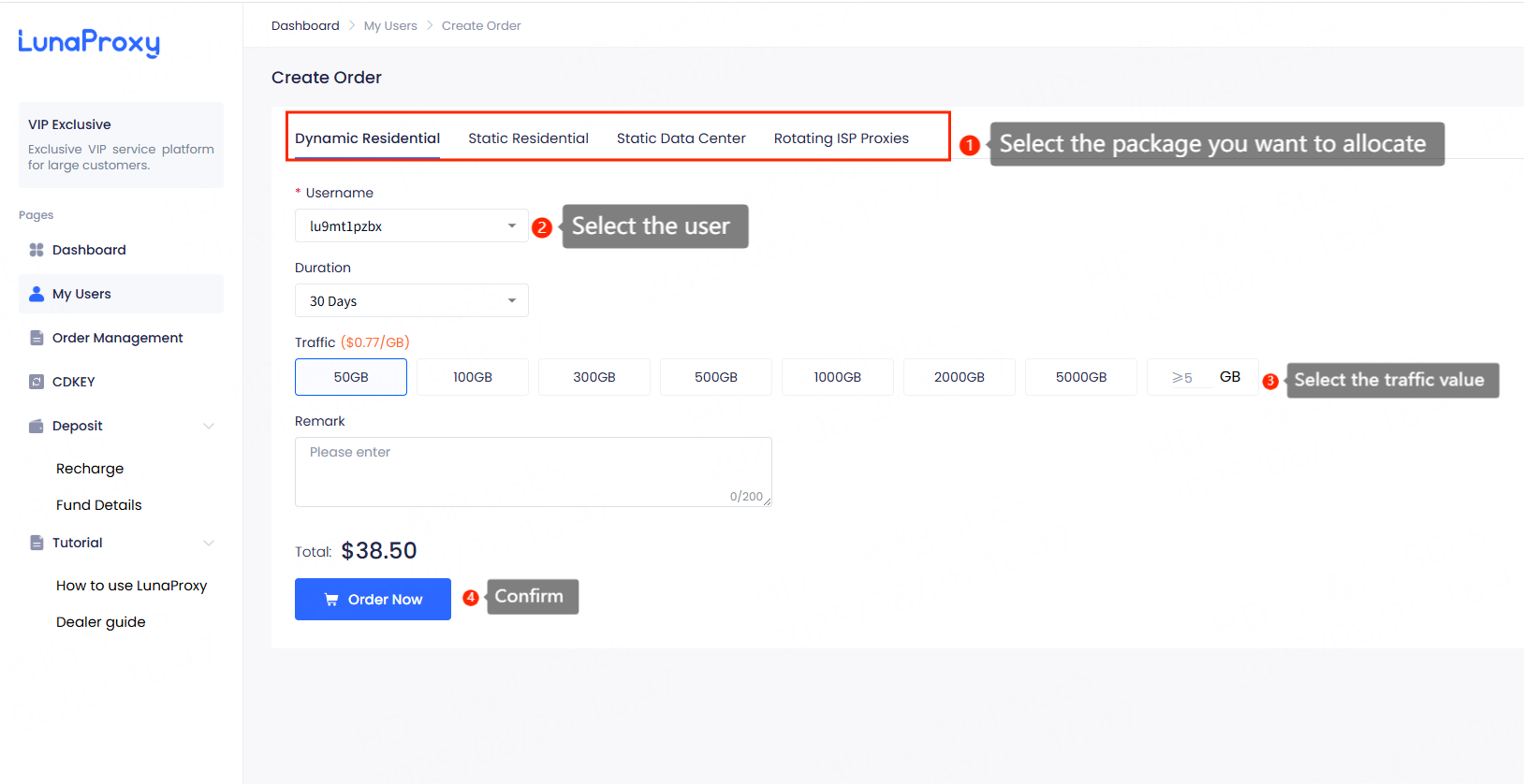Image resolution: width=1524 pixels, height=784 pixels.
Task: Switch to Rotating ISP Proxies tab
Action: pos(841,138)
